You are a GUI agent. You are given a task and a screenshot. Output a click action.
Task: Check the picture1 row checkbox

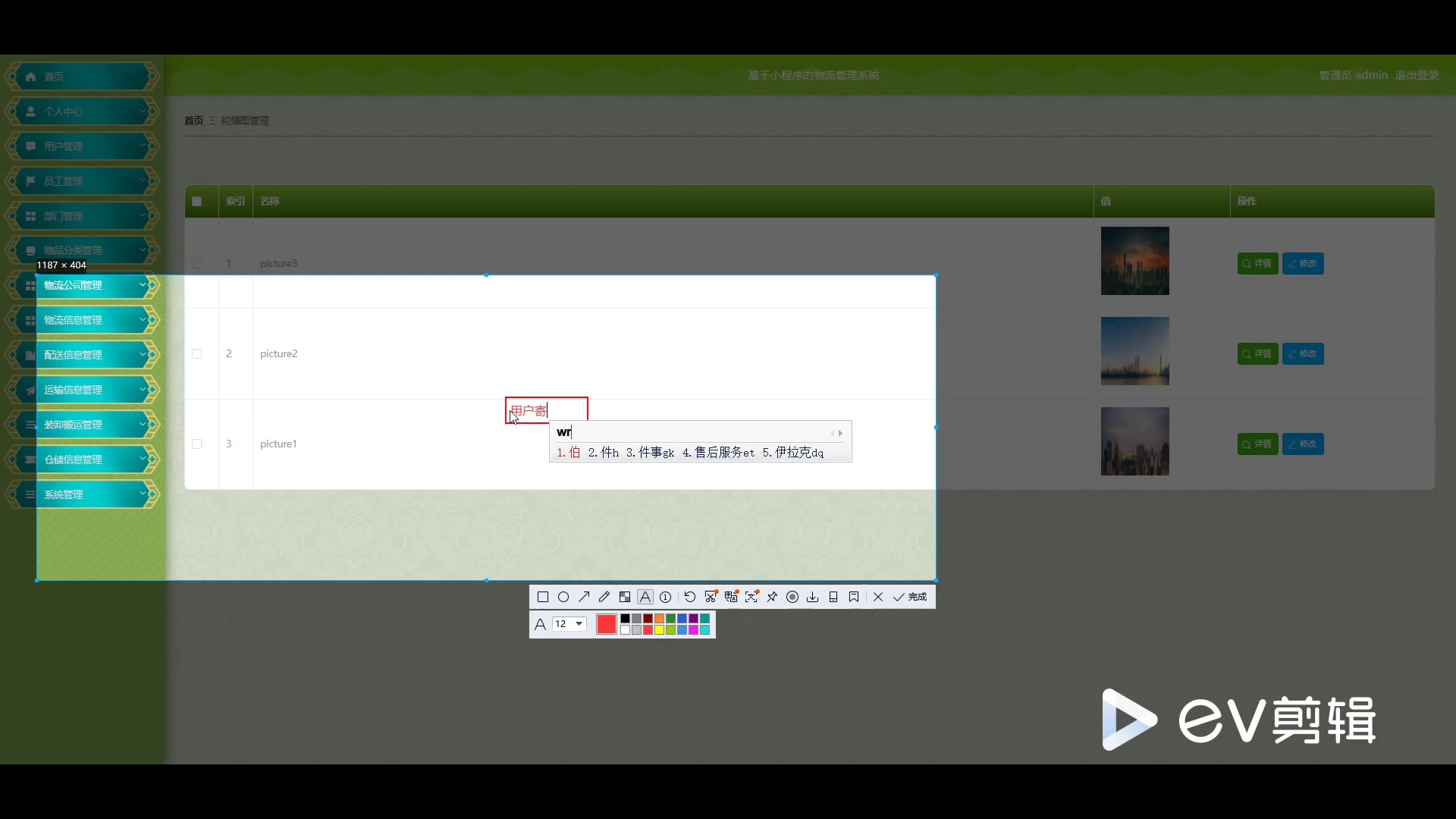pos(197,444)
